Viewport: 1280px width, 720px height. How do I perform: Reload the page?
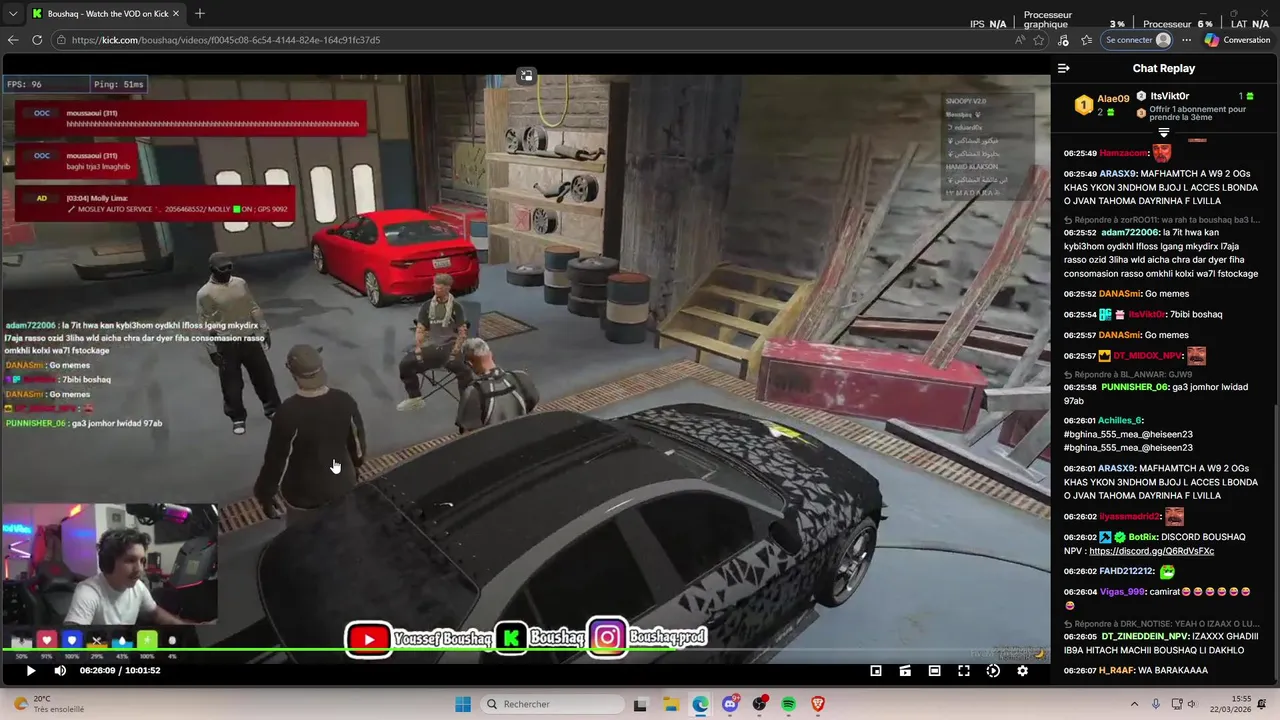37,40
